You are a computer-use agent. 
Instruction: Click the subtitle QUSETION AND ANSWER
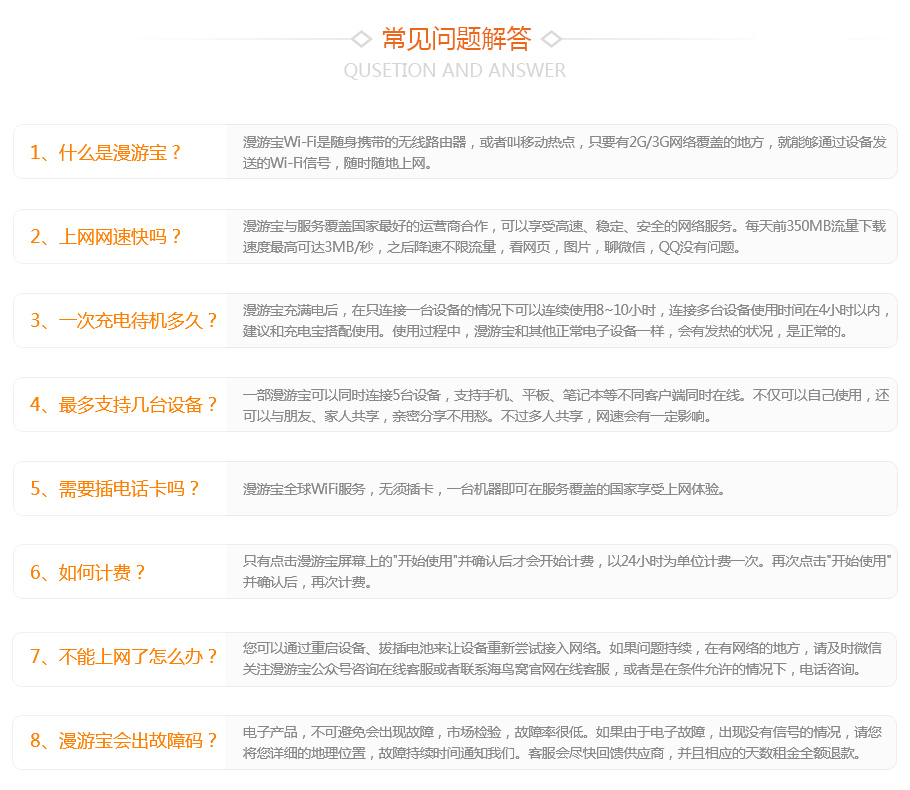(x=454, y=70)
